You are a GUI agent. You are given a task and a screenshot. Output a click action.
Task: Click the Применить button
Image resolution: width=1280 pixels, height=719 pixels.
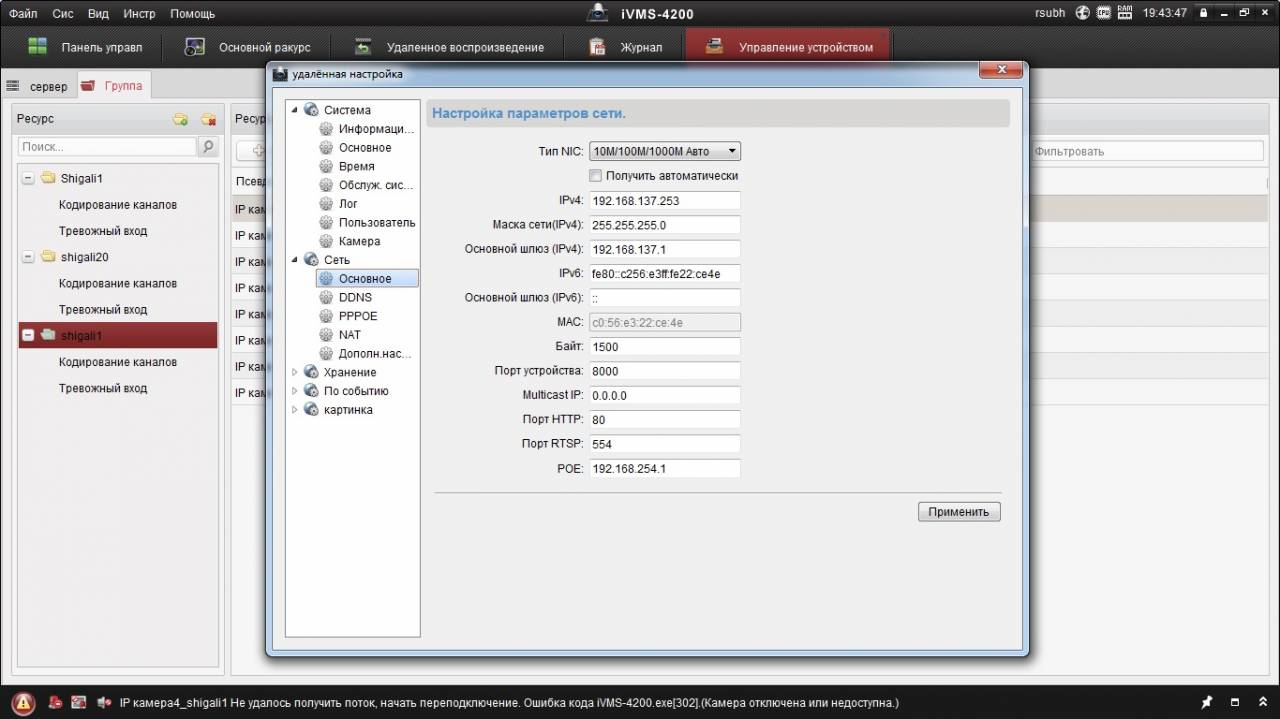(959, 512)
